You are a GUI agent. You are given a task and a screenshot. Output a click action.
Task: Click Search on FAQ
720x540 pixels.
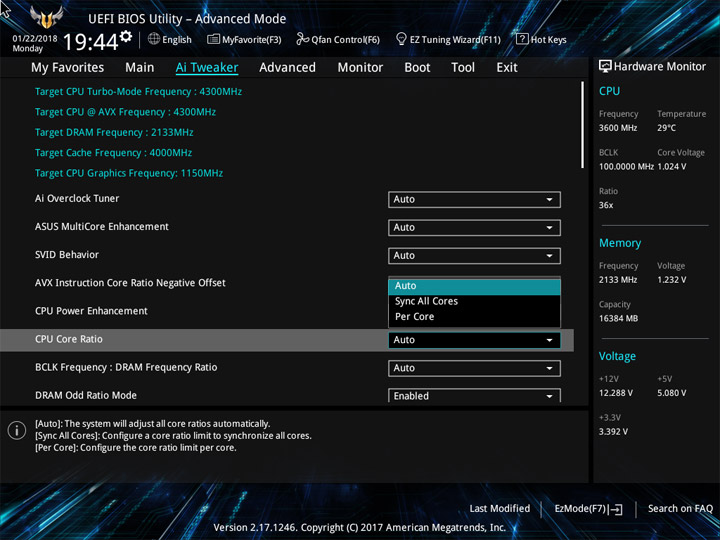(680, 508)
